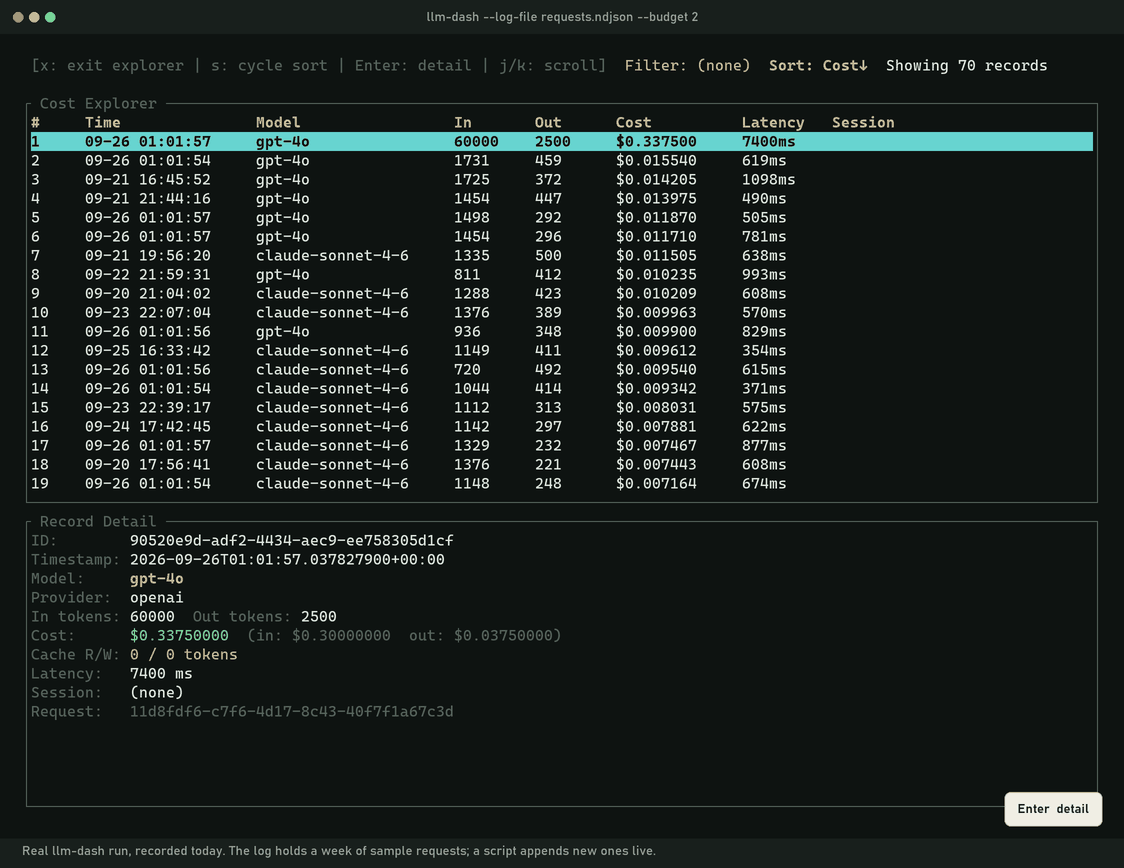1124x868 pixels.
Task: Select row 15 timestamped 09-23 22:39:17
Action: 561,407
